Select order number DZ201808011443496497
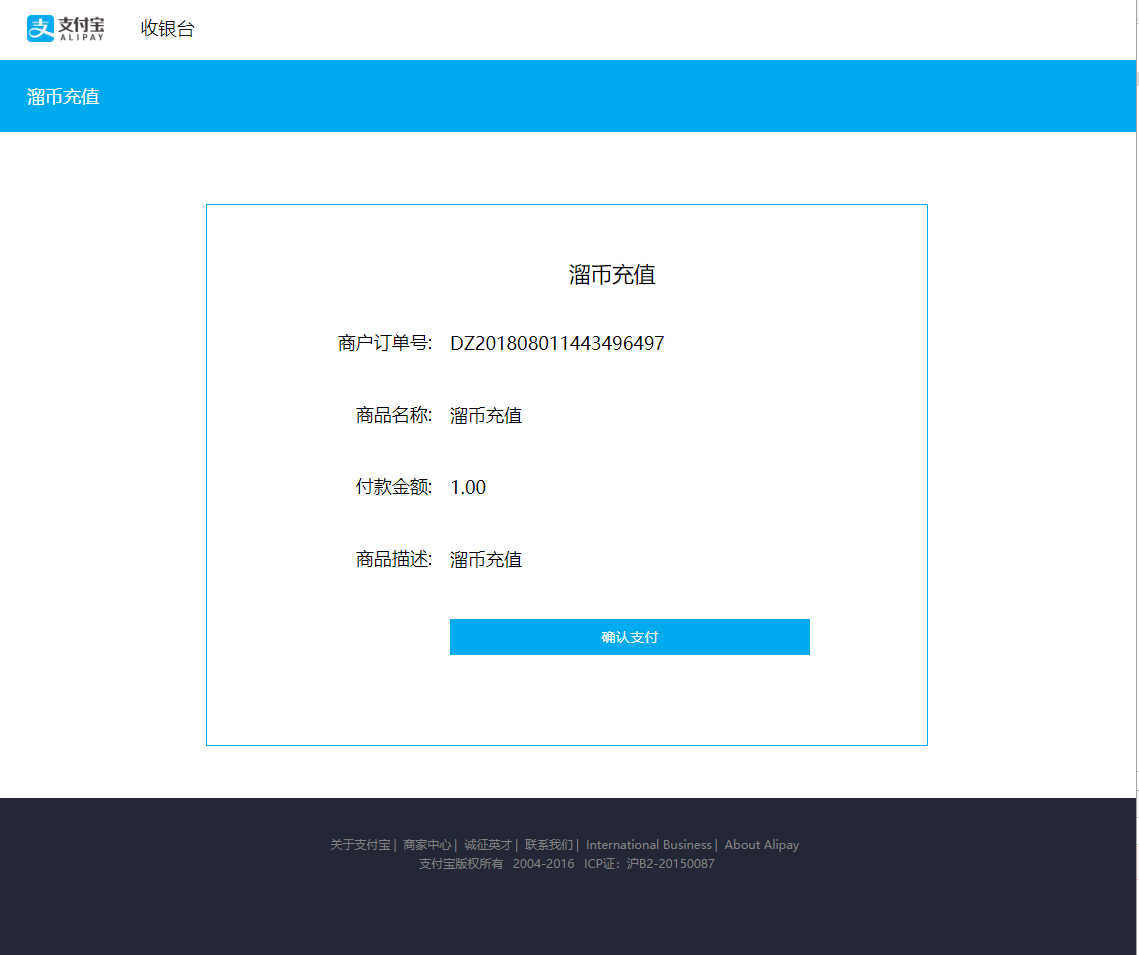The height and width of the screenshot is (955, 1139). click(x=557, y=344)
